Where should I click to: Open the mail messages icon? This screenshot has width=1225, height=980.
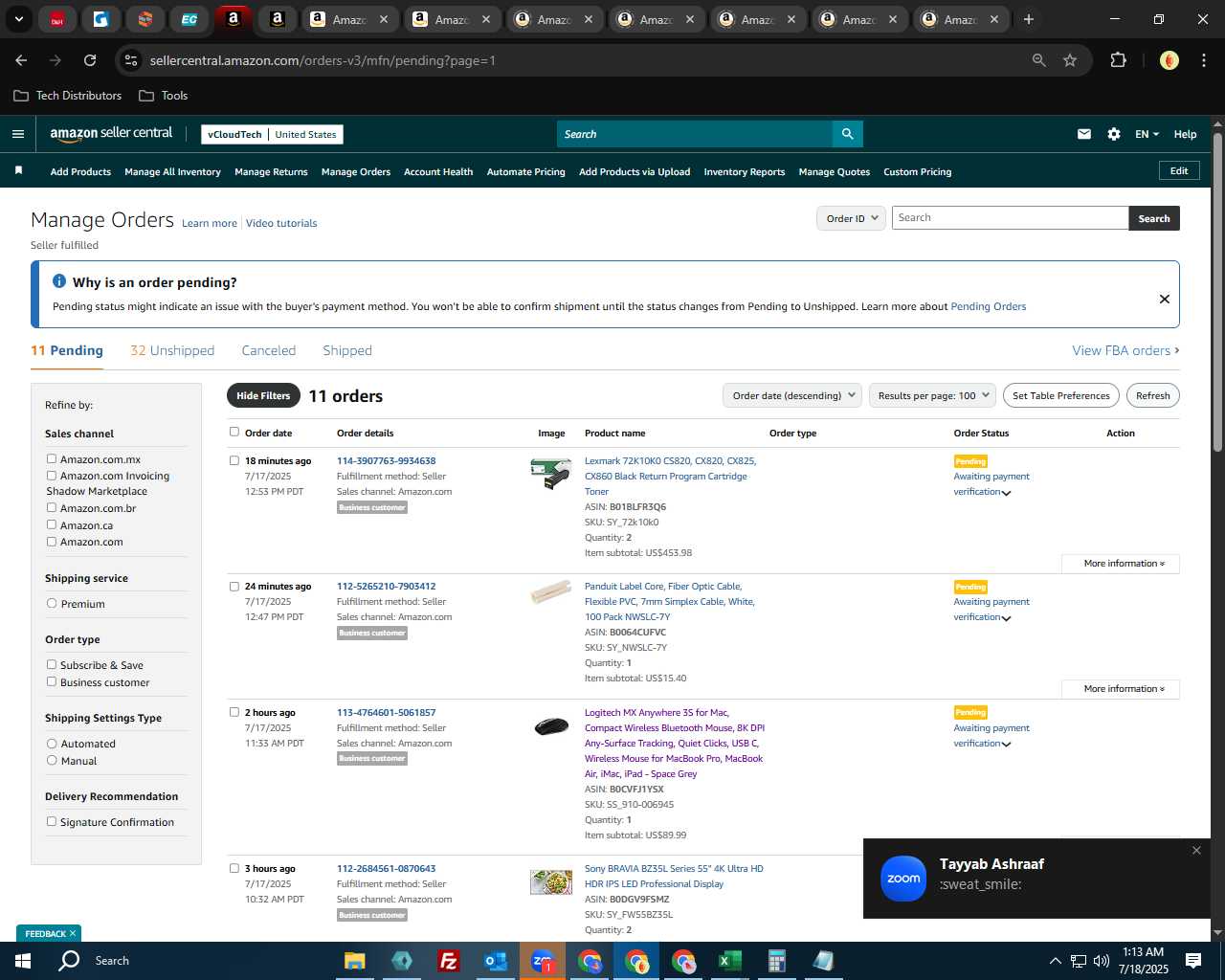tap(1084, 134)
